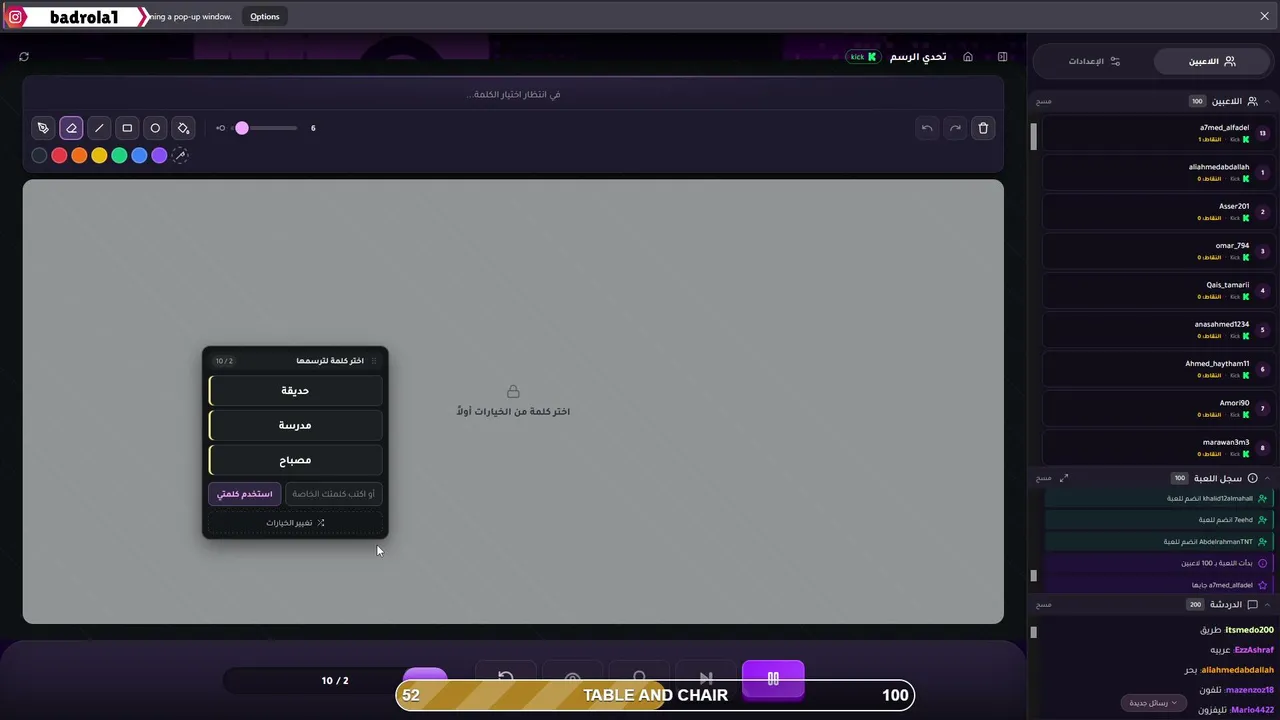Click chat username itsmedo200
Screen dimensions: 1280x720
click(x=1249, y=630)
